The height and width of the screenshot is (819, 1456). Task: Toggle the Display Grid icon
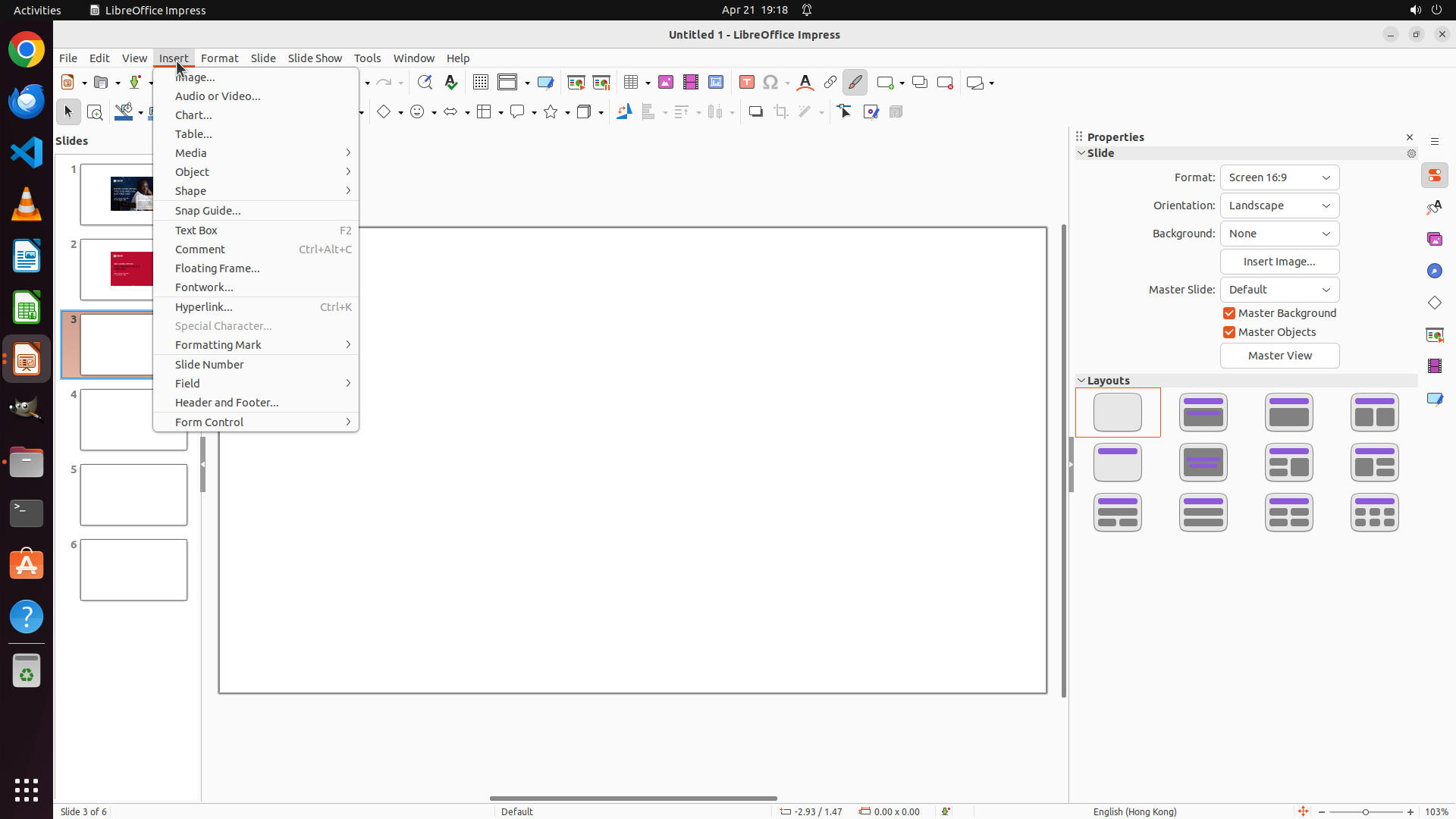click(x=480, y=82)
